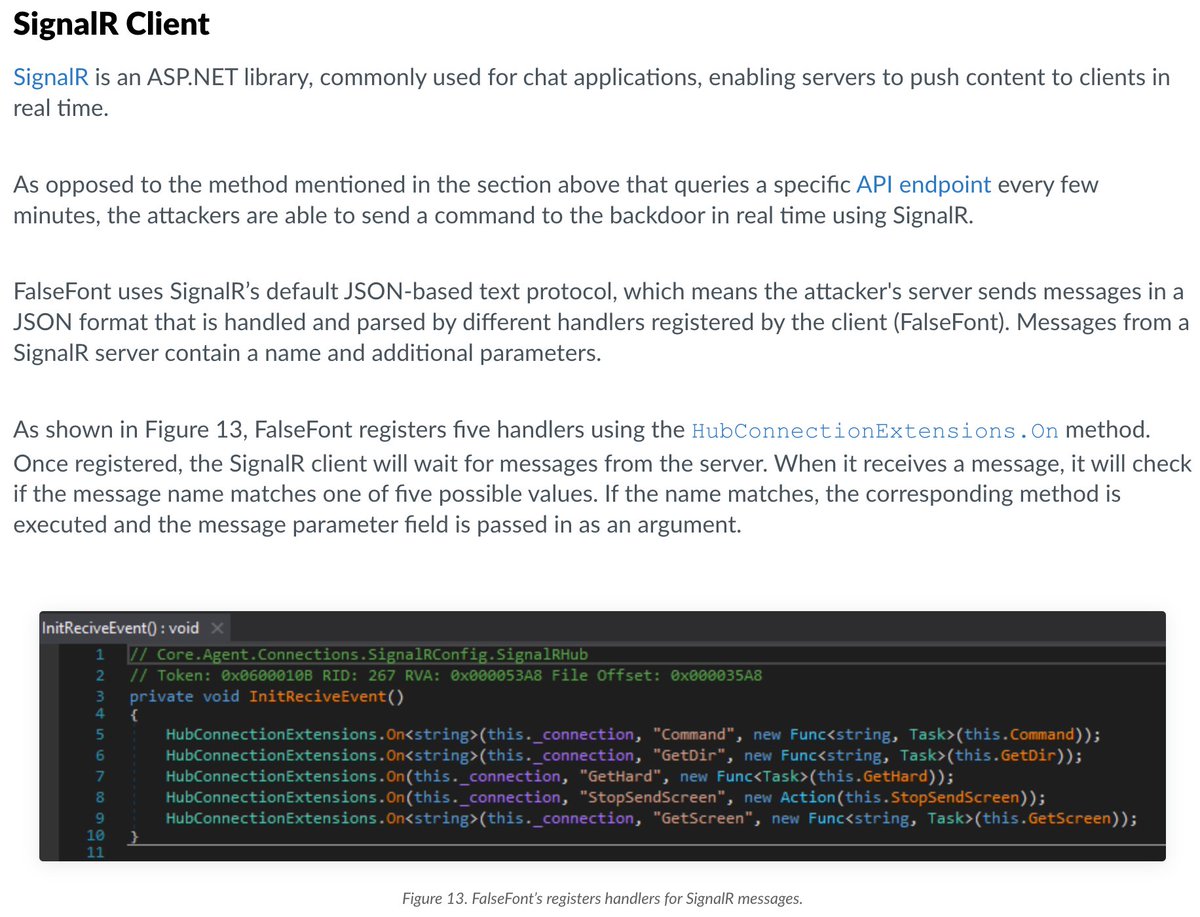Click the SignalR Client heading
Image resolution: width=1200 pixels, height=917 pixels.
tap(111, 23)
